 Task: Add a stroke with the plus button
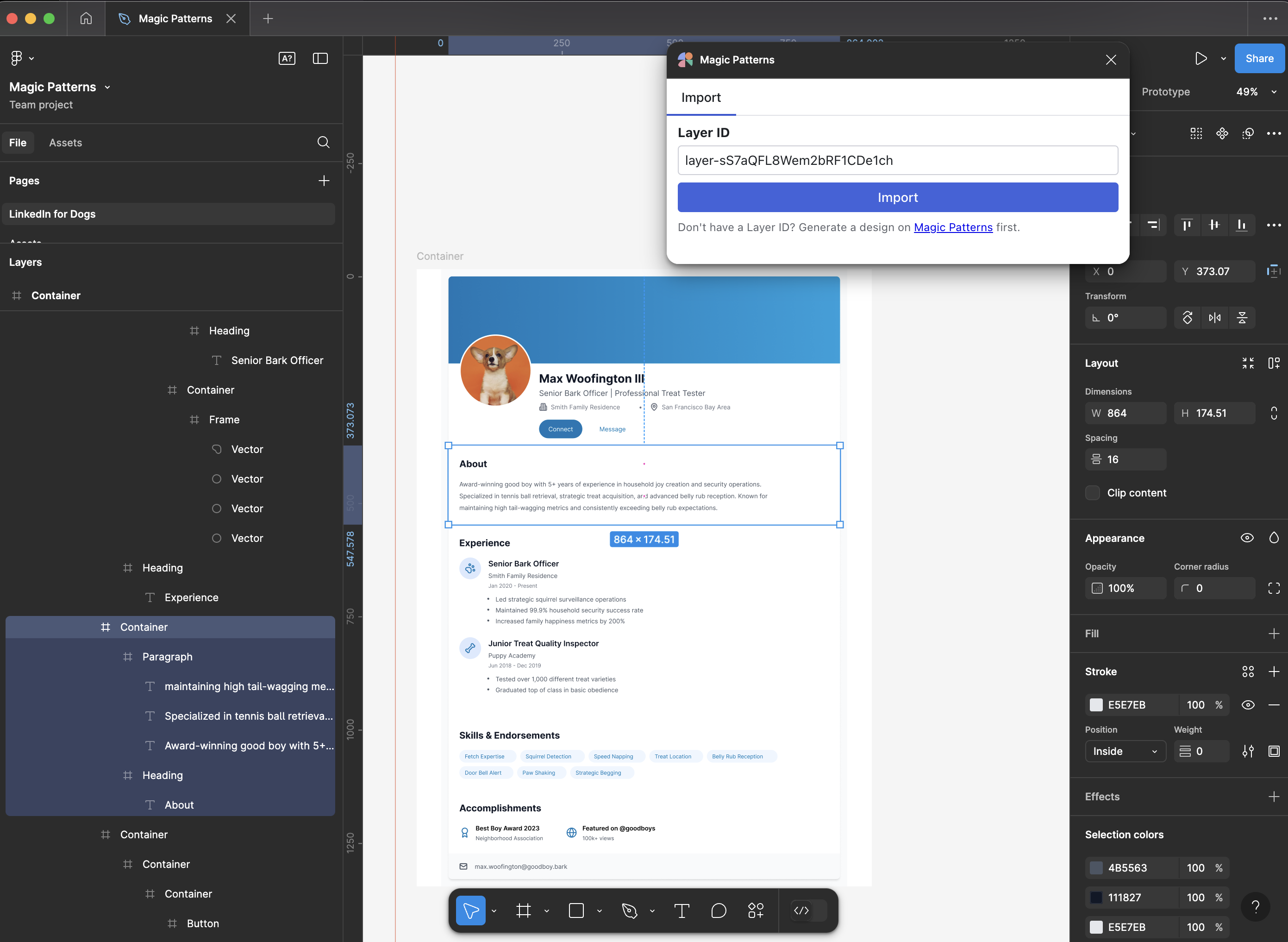click(1274, 671)
